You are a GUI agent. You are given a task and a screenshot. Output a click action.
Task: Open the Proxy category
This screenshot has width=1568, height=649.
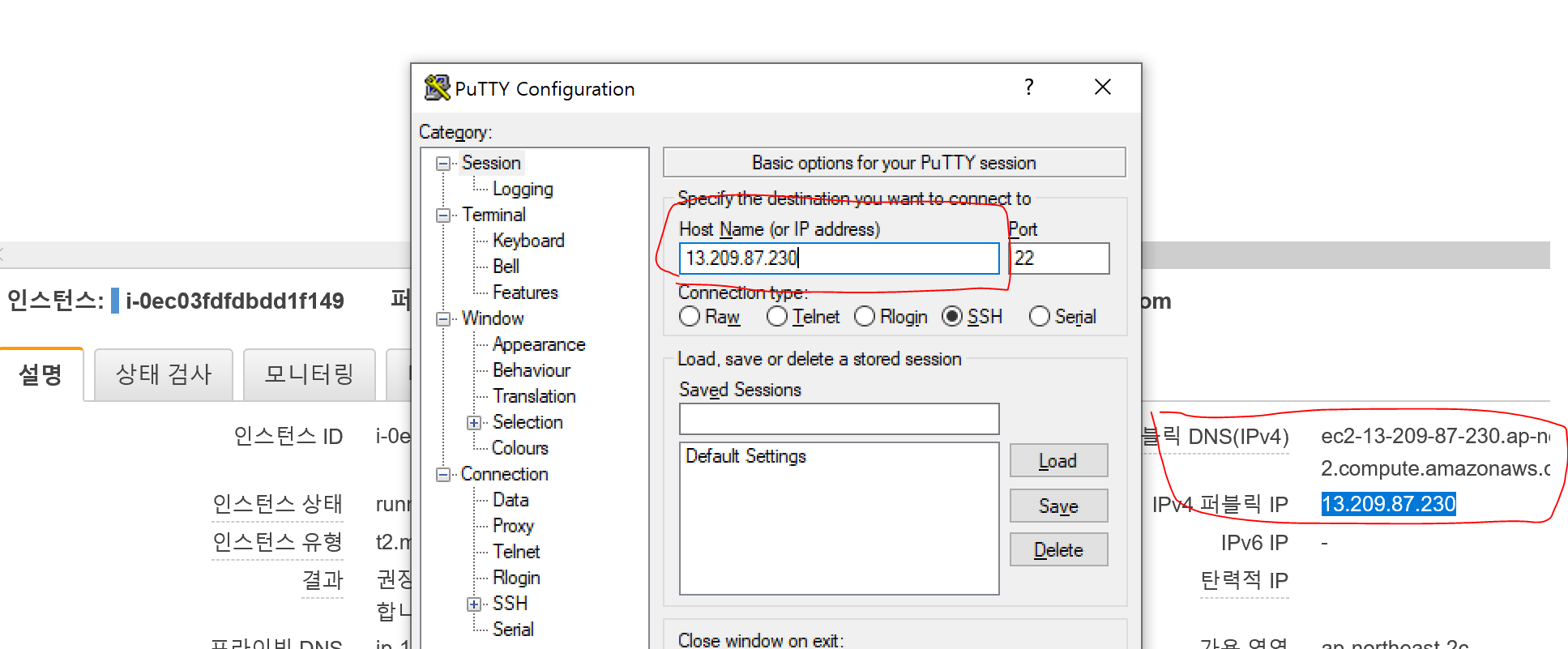[513, 526]
